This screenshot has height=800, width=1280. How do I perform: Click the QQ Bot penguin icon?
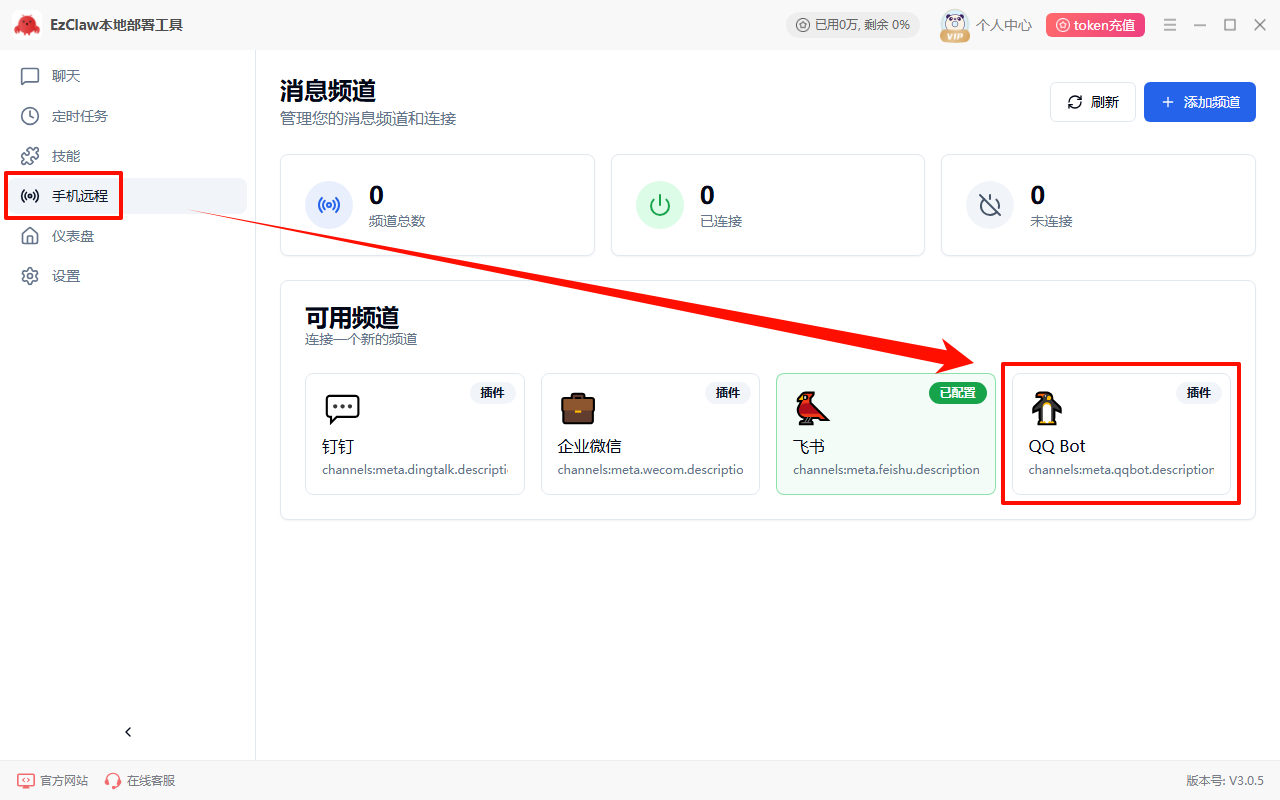pos(1047,408)
